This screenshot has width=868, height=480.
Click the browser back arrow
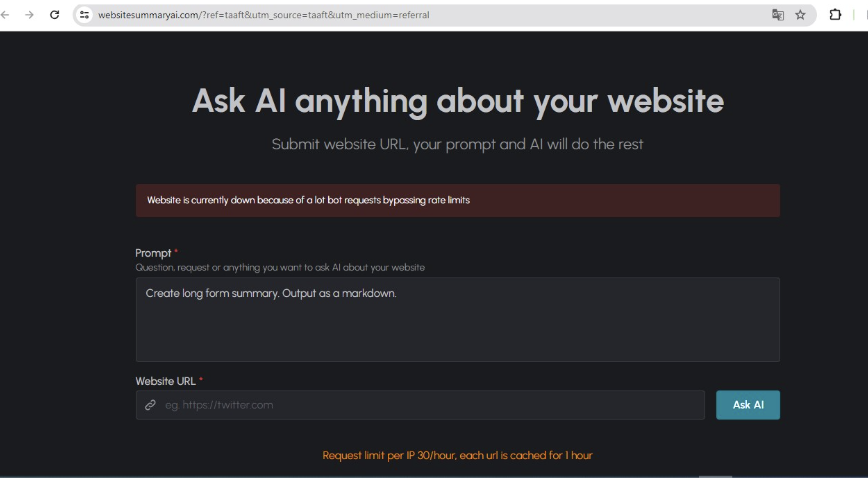point(6,15)
